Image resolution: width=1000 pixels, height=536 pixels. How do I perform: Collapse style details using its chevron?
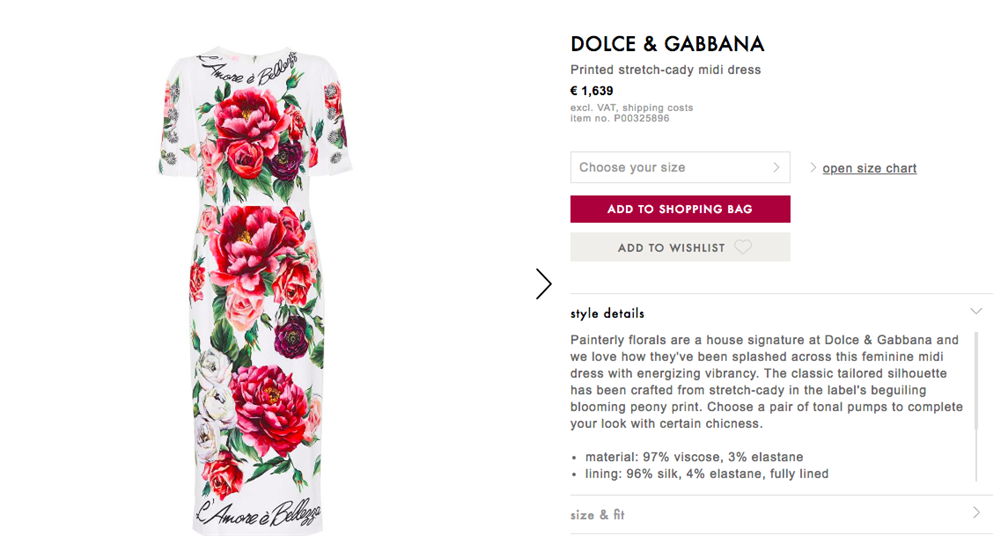976,312
